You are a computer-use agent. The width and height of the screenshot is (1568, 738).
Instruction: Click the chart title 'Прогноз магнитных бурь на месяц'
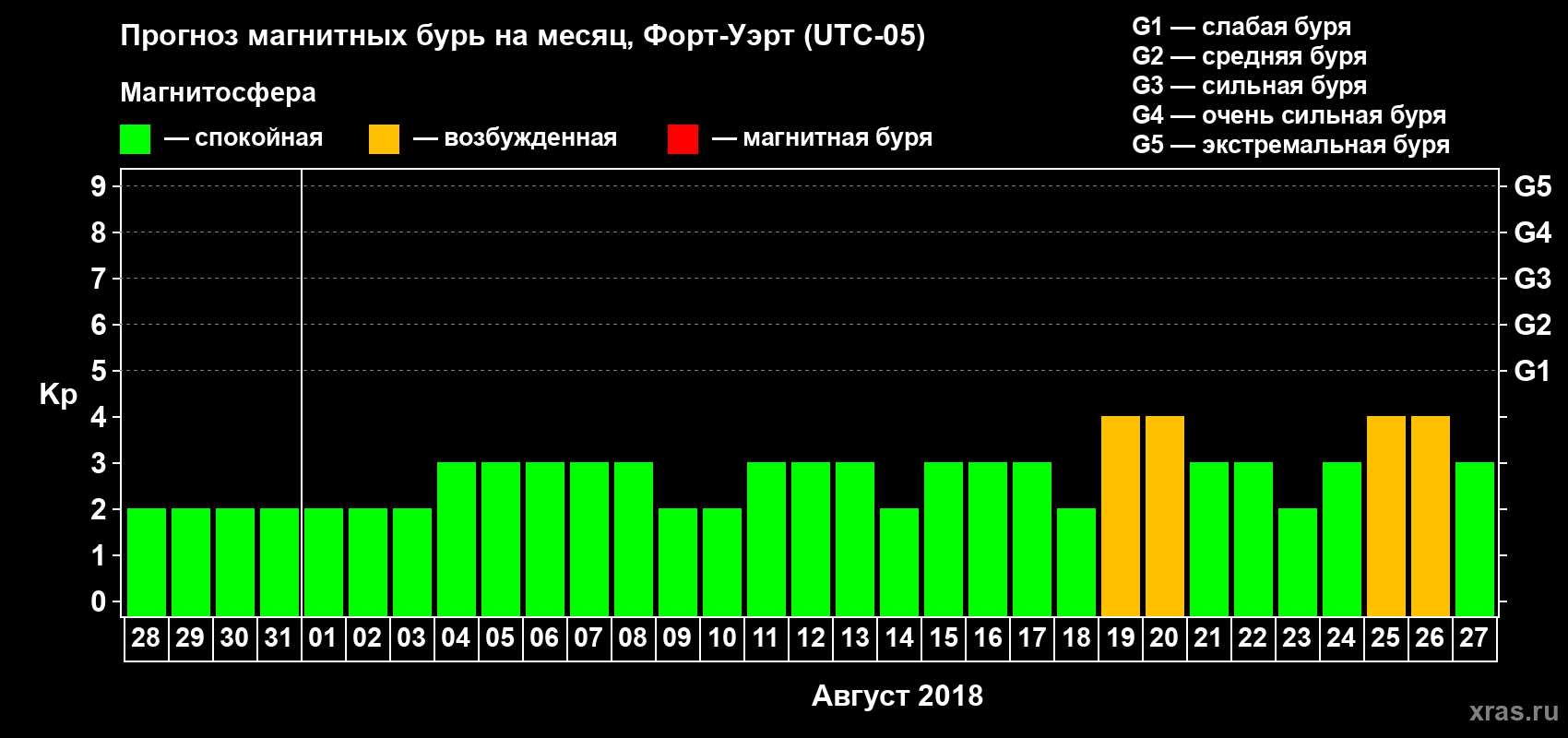point(376,37)
